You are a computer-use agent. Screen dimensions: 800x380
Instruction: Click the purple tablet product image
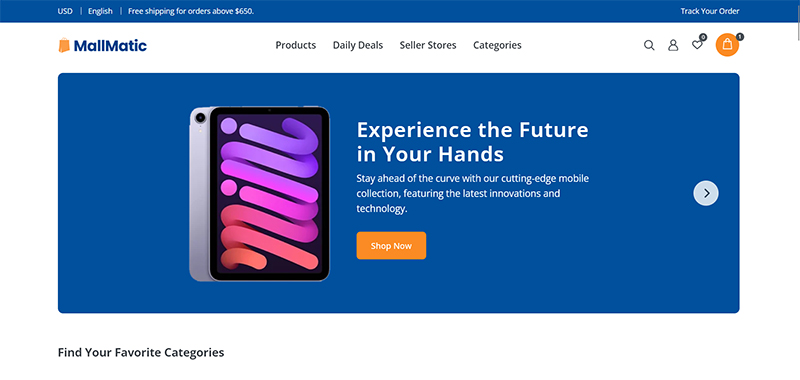pyautogui.click(x=260, y=194)
